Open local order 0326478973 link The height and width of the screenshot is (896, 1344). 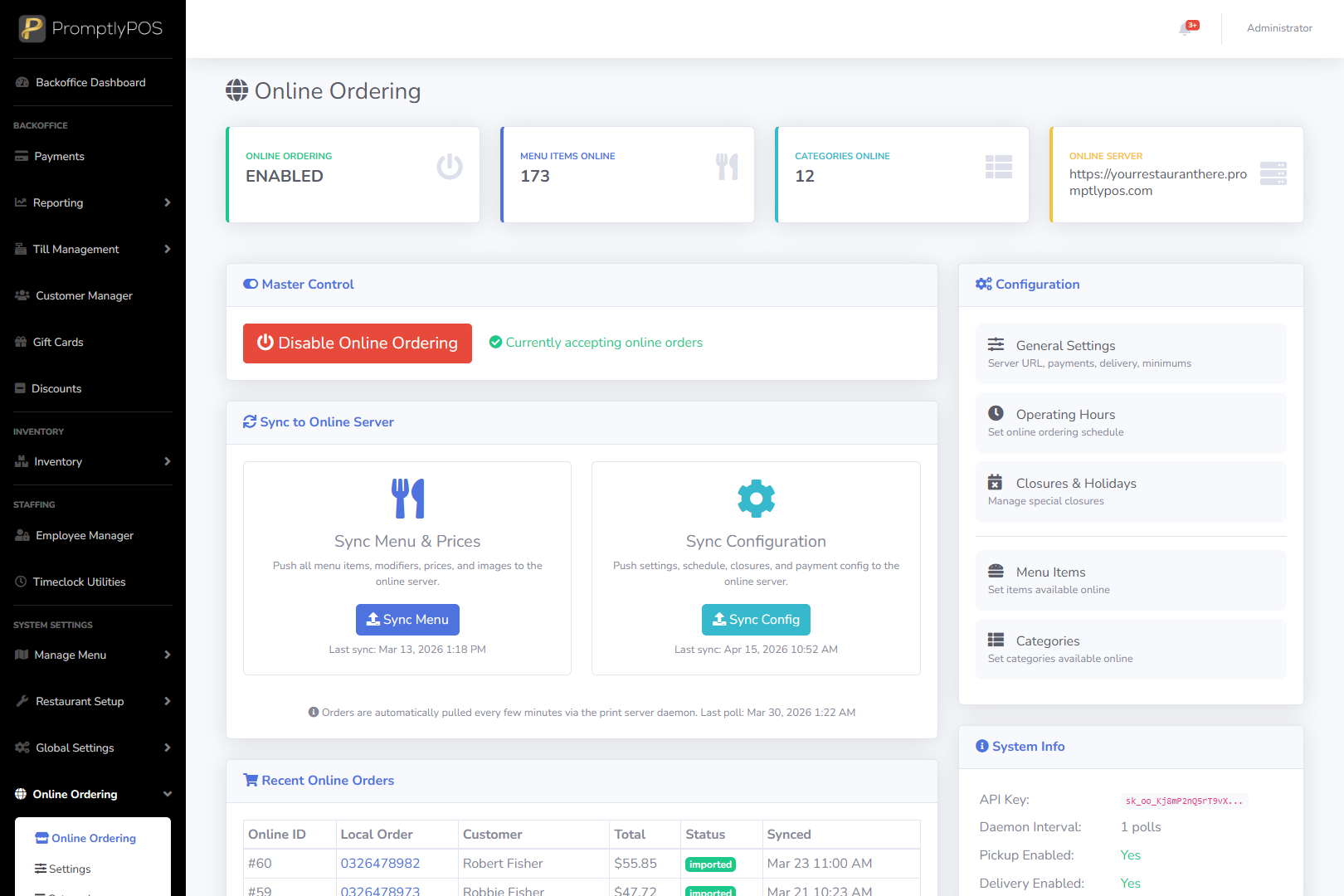point(380,892)
